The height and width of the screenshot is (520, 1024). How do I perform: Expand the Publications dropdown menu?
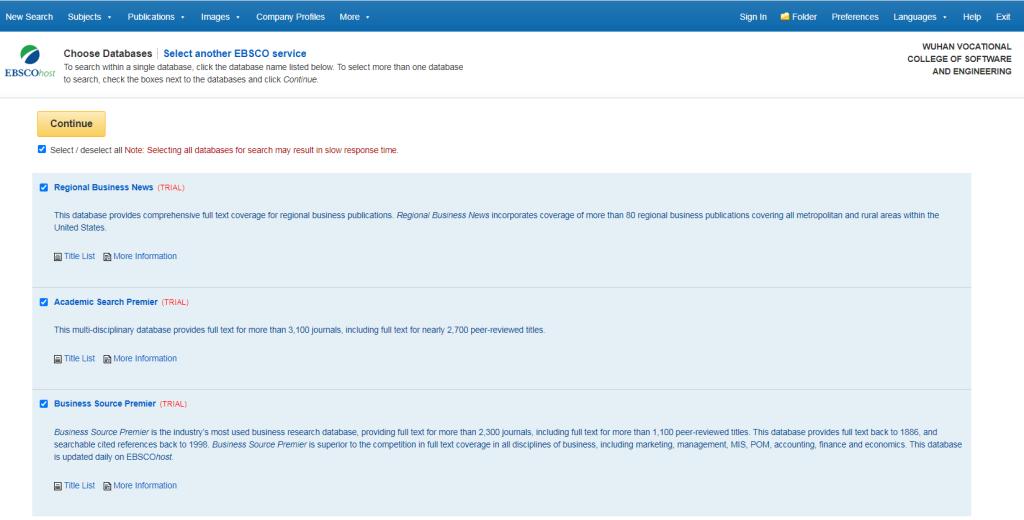pos(157,16)
